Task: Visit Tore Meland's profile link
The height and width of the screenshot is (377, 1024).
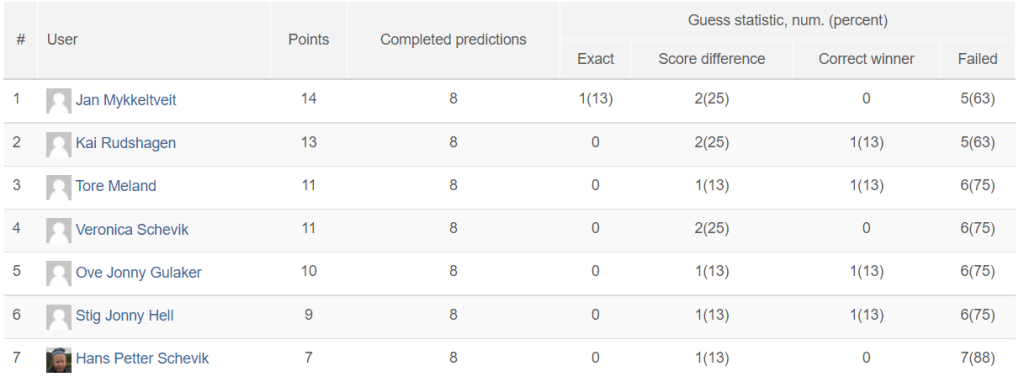Action: (x=116, y=186)
